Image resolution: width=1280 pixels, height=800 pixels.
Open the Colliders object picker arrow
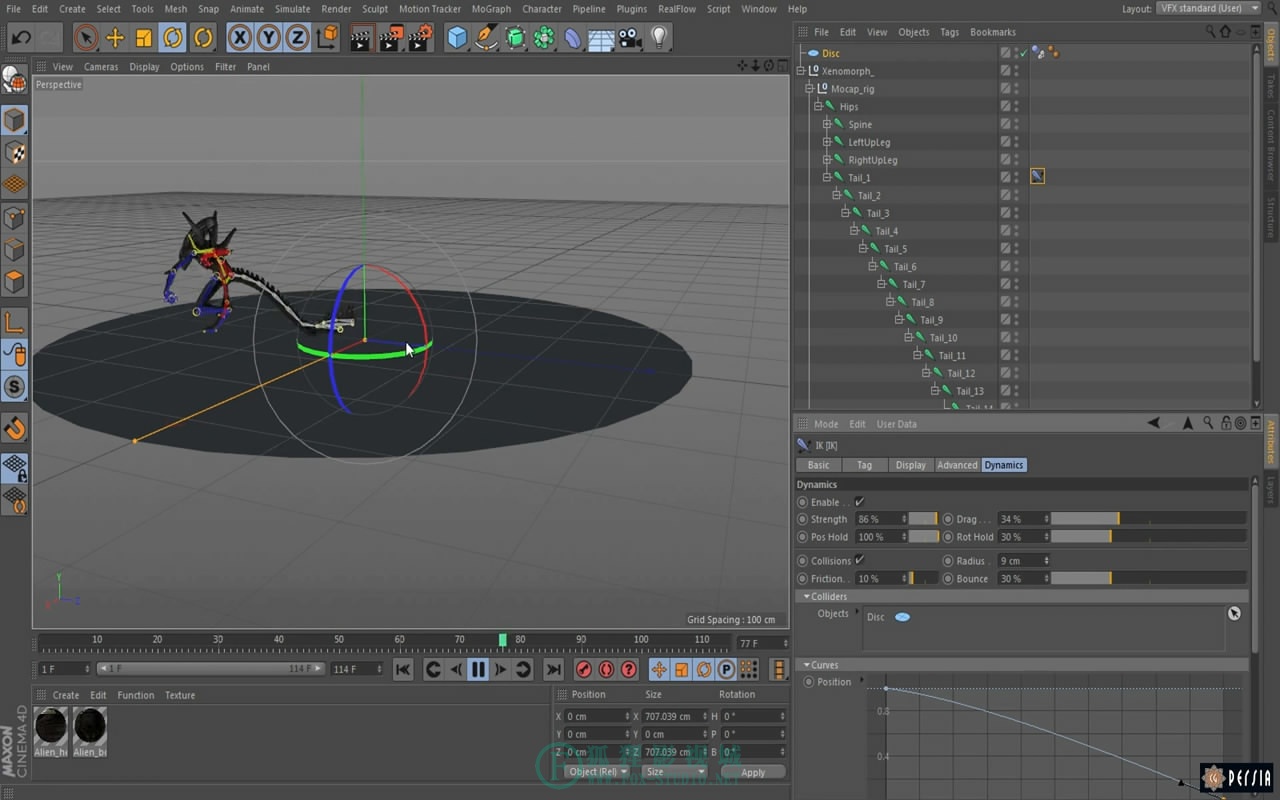pyautogui.click(x=1234, y=613)
